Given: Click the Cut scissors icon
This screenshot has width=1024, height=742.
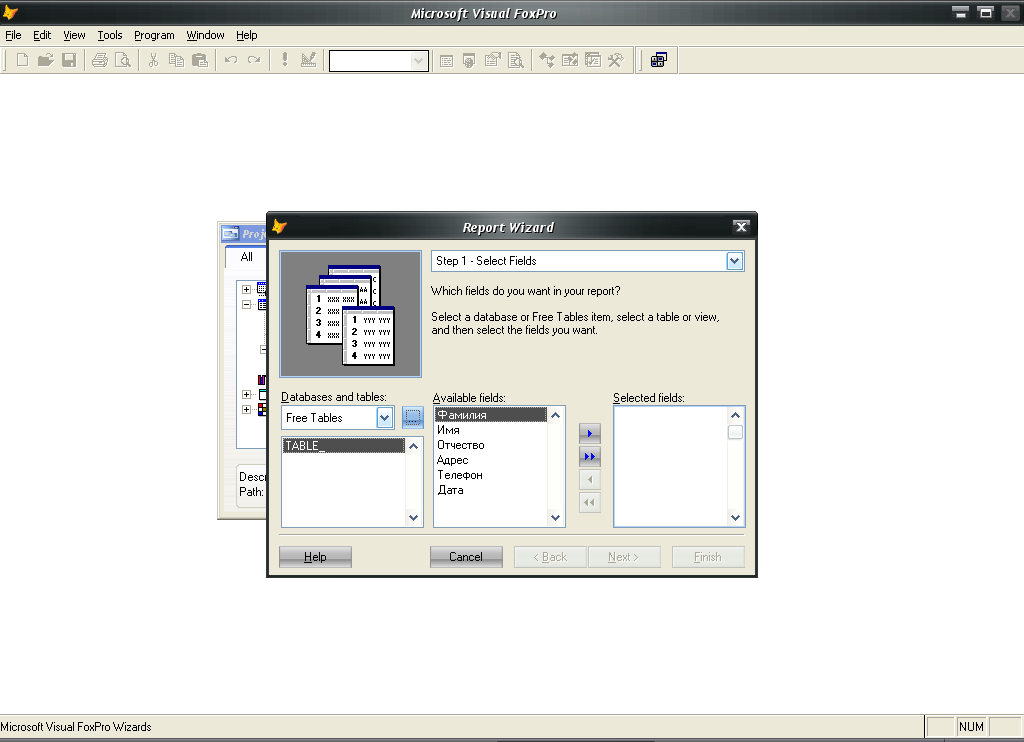Looking at the screenshot, I should pyautogui.click(x=153, y=61).
